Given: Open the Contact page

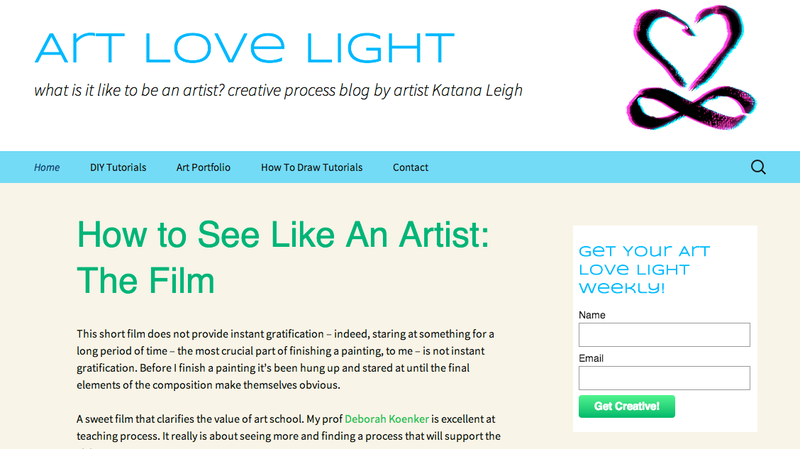Looking at the screenshot, I should pyautogui.click(x=410, y=167).
